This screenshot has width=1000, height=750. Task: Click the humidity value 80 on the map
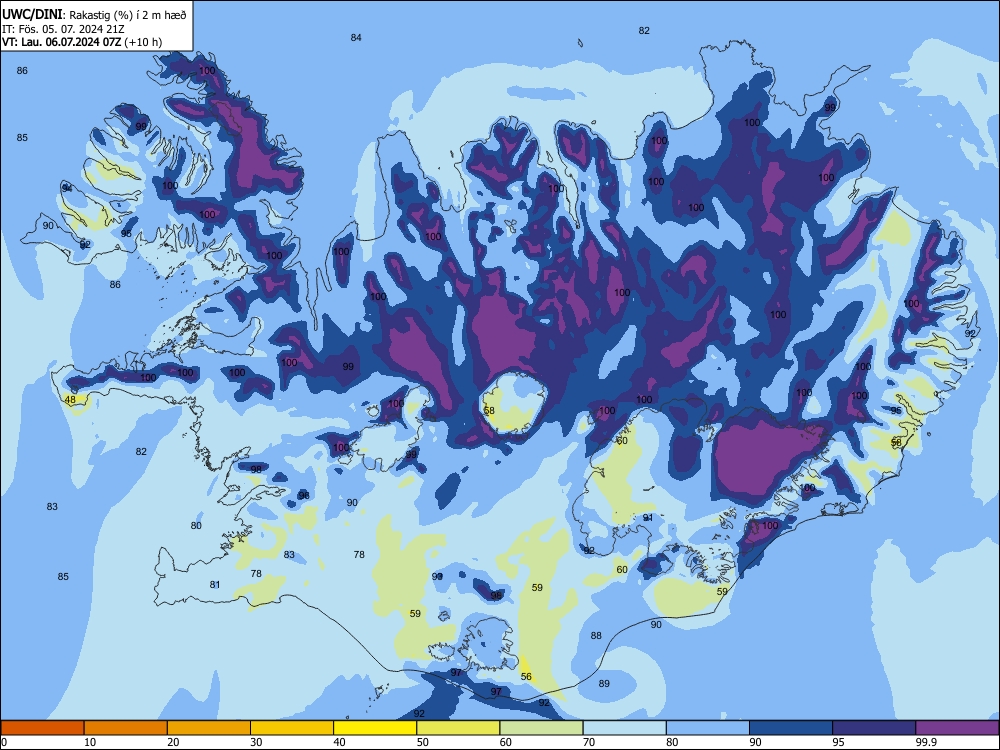tap(196, 526)
